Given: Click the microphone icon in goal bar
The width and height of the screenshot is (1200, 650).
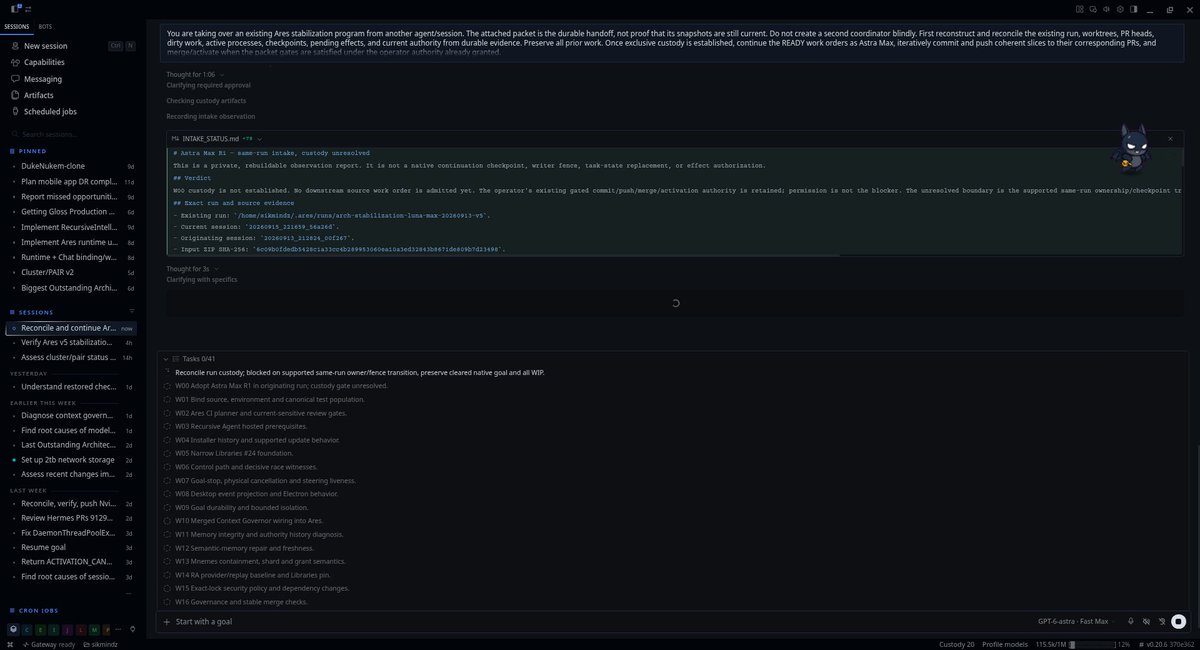Looking at the screenshot, I should pos(1130,621).
